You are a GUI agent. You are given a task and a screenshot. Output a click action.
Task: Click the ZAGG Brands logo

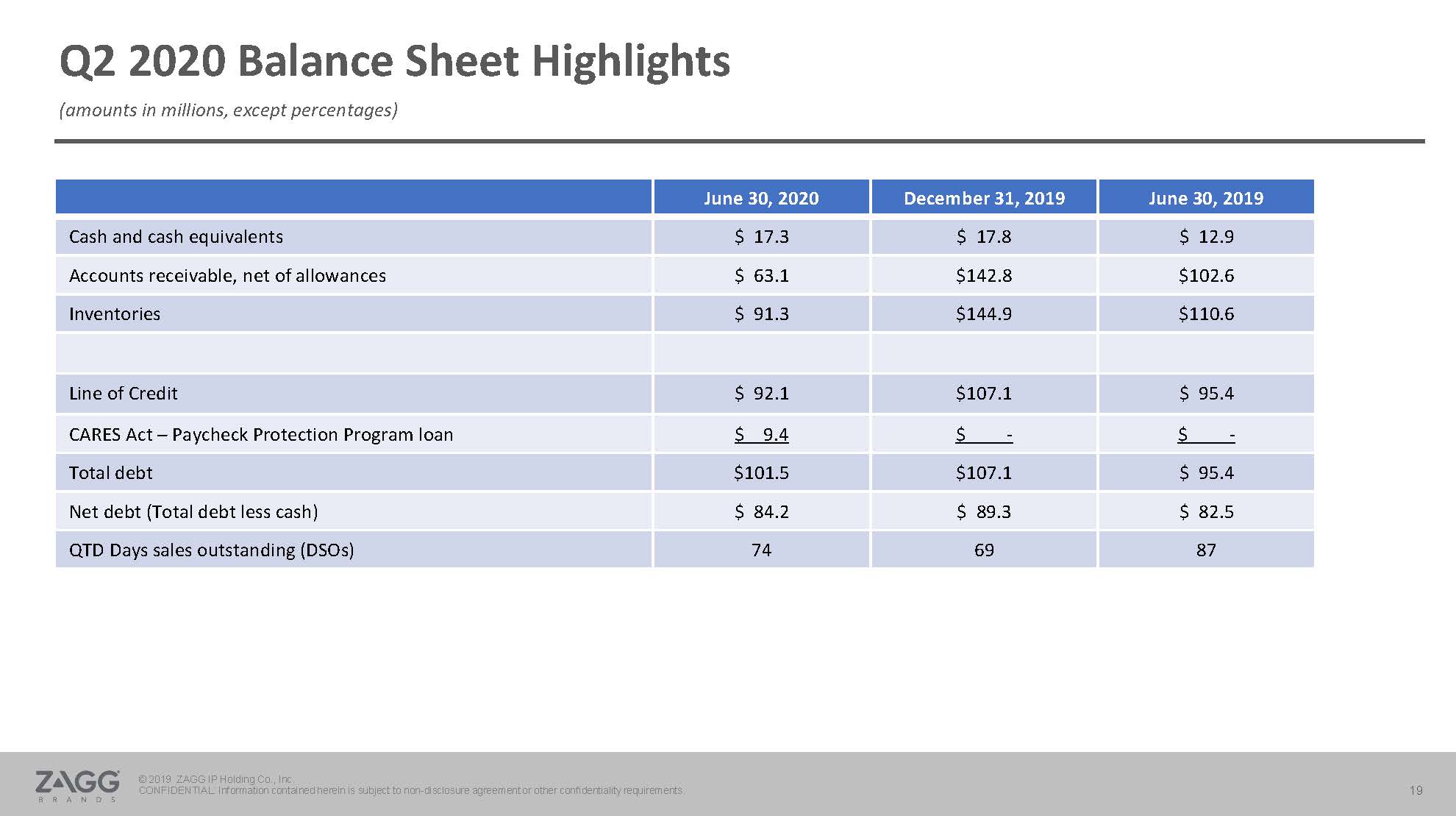[77, 784]
